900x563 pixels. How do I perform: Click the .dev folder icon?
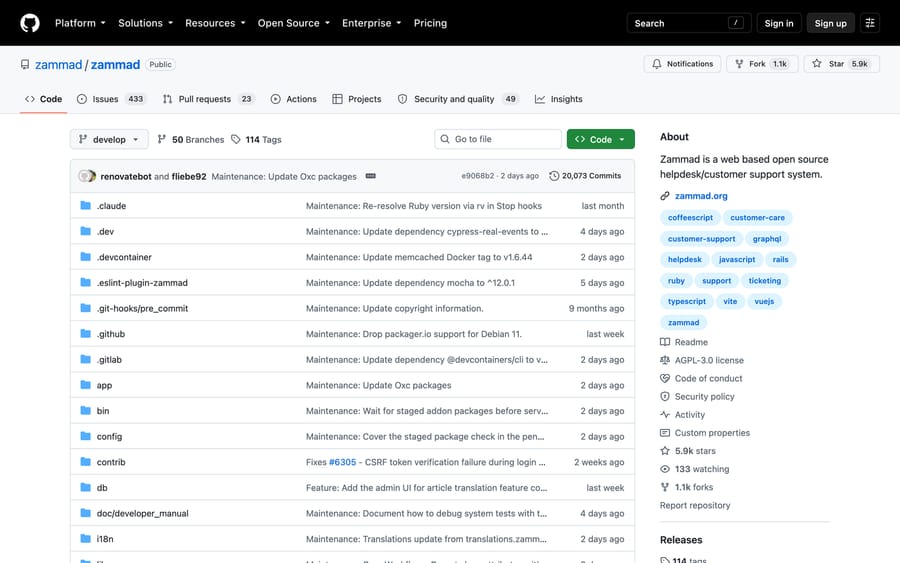86,231
